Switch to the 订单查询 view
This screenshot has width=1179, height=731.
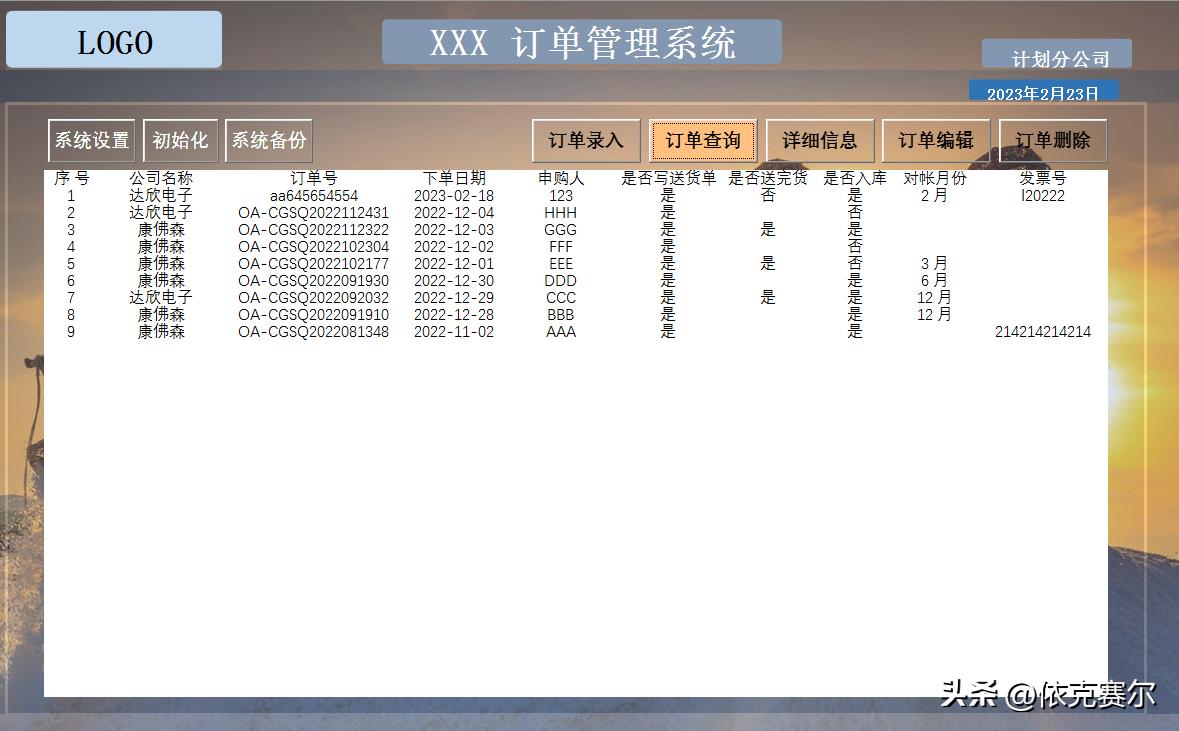tap(703, 140)
